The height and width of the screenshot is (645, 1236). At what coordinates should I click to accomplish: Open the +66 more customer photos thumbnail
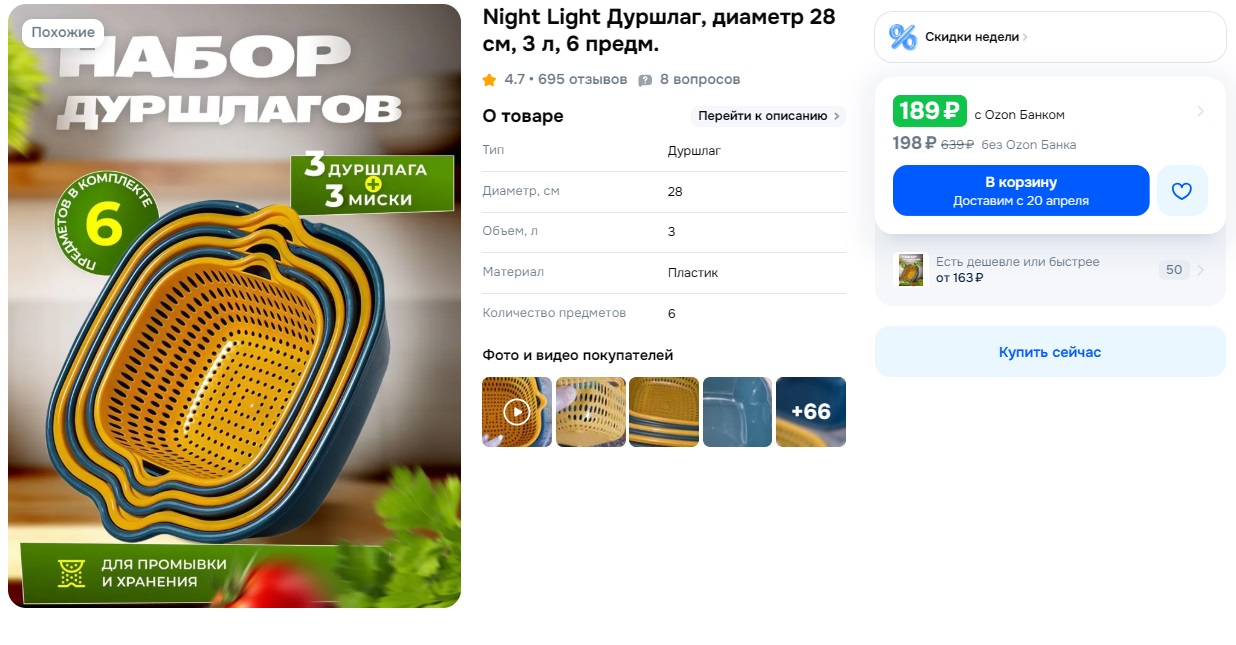pos(811,411)
